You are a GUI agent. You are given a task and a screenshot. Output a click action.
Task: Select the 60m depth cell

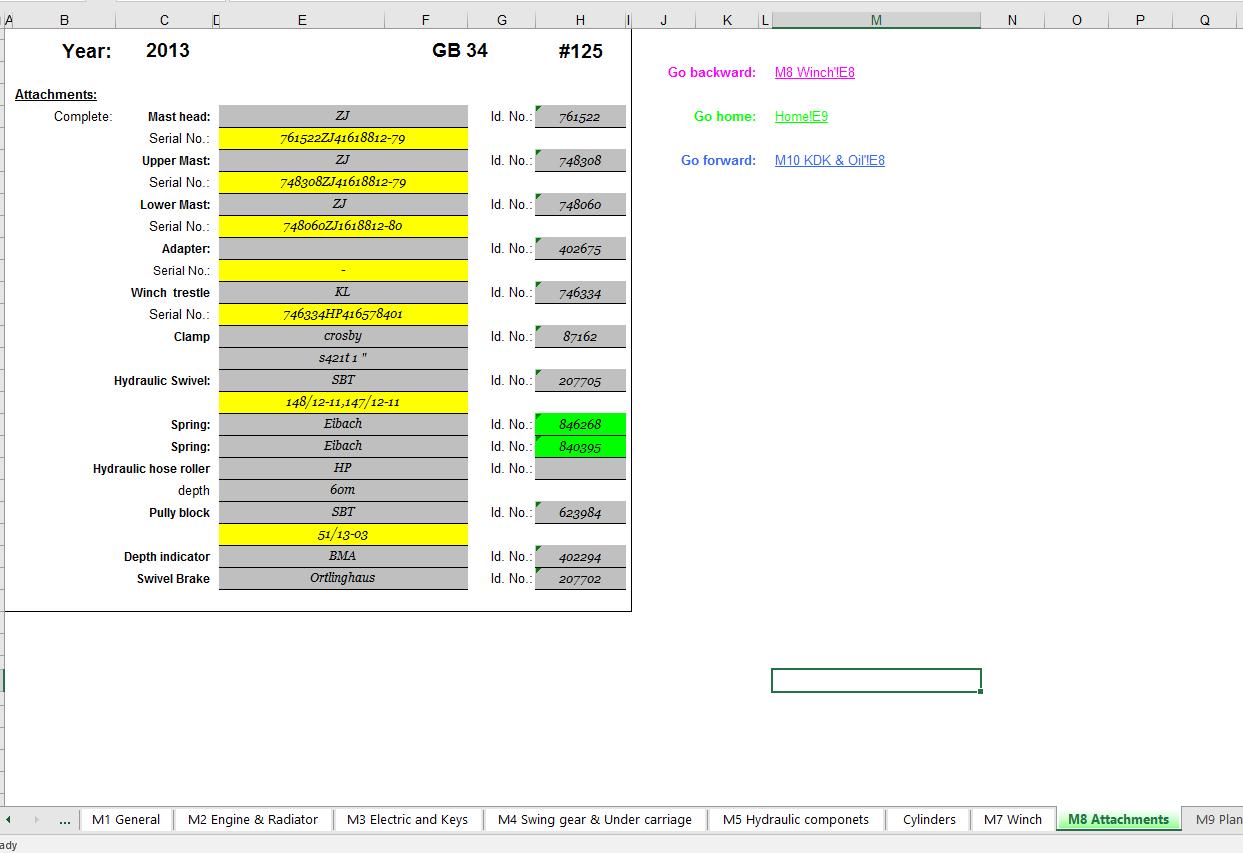343,490
